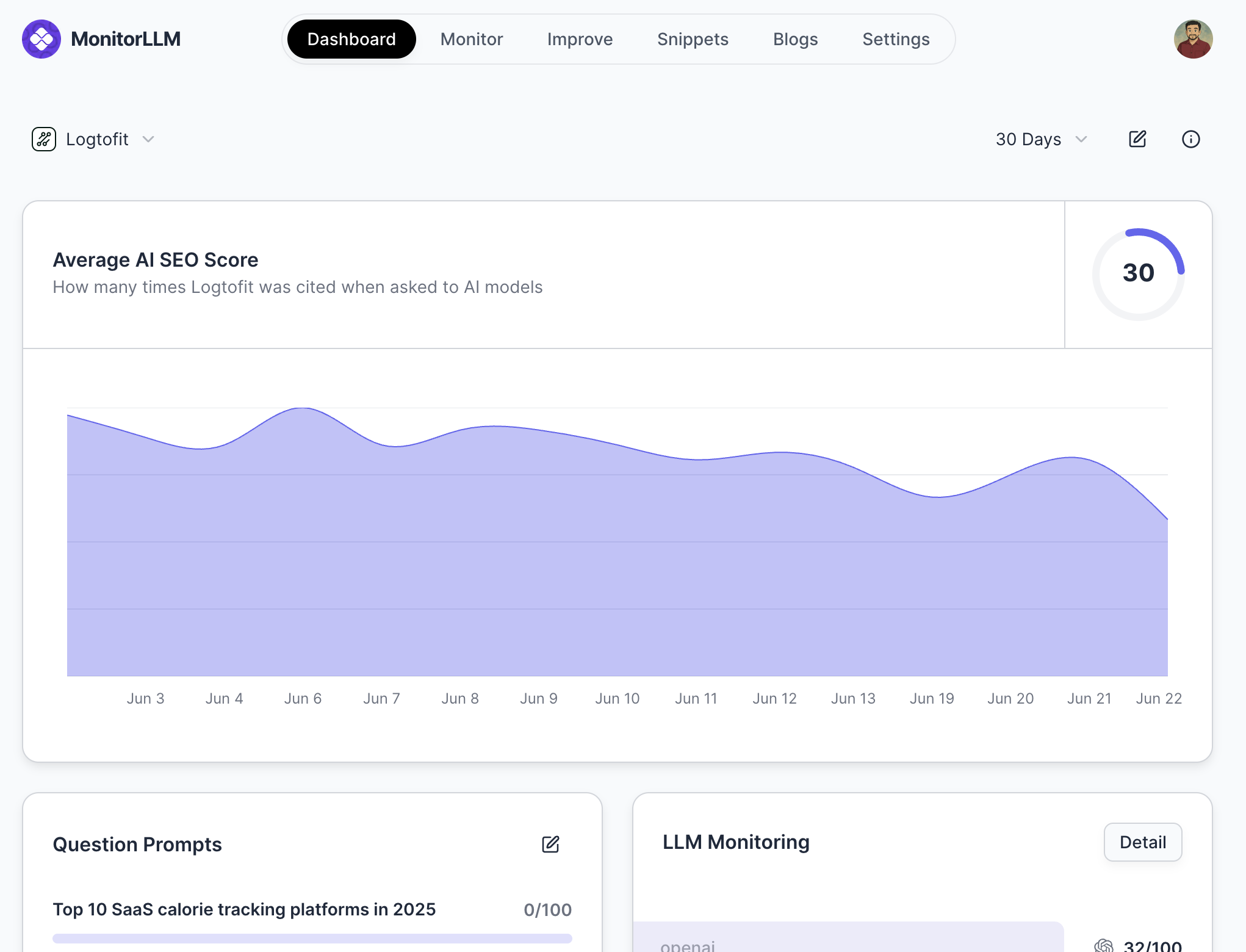
Task: Edit Question Prompts with pencil icon
Action: (x=550, y=845)
